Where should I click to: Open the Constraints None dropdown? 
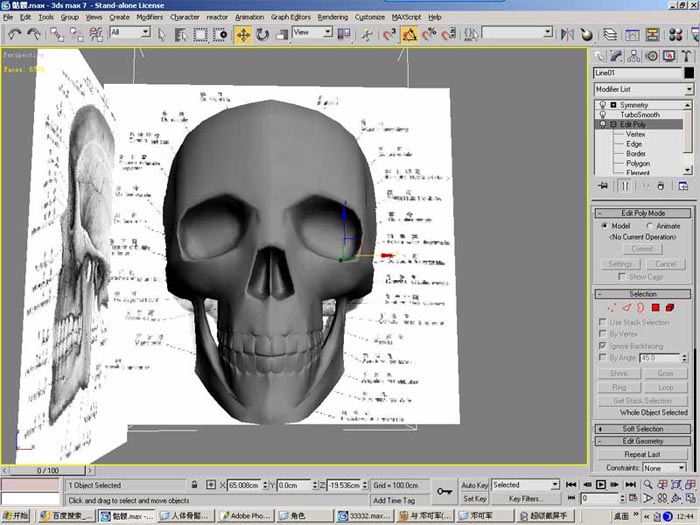664,468
